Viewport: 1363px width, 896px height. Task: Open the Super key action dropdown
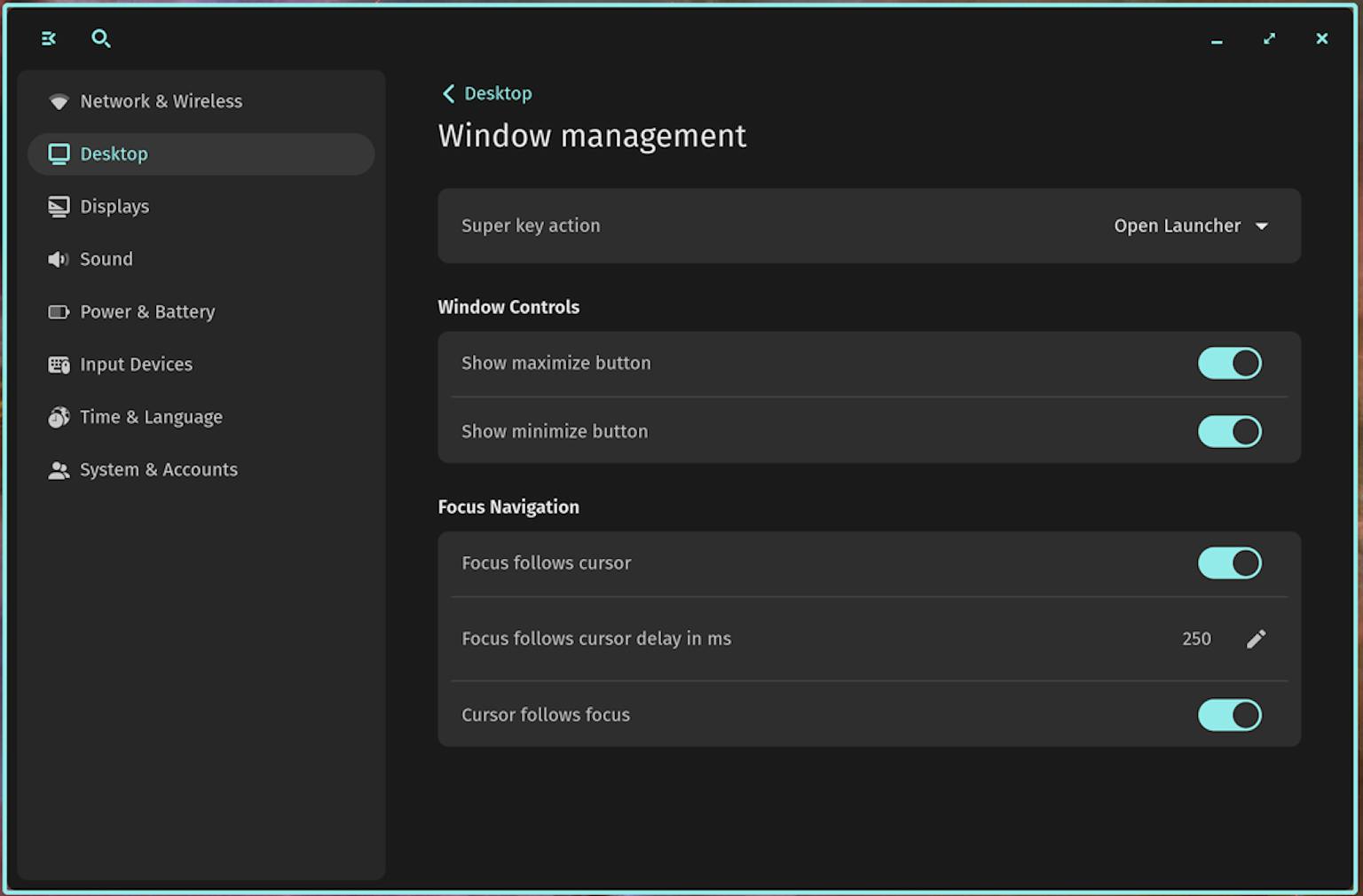pyautogui.click(x=1192, y=225)
